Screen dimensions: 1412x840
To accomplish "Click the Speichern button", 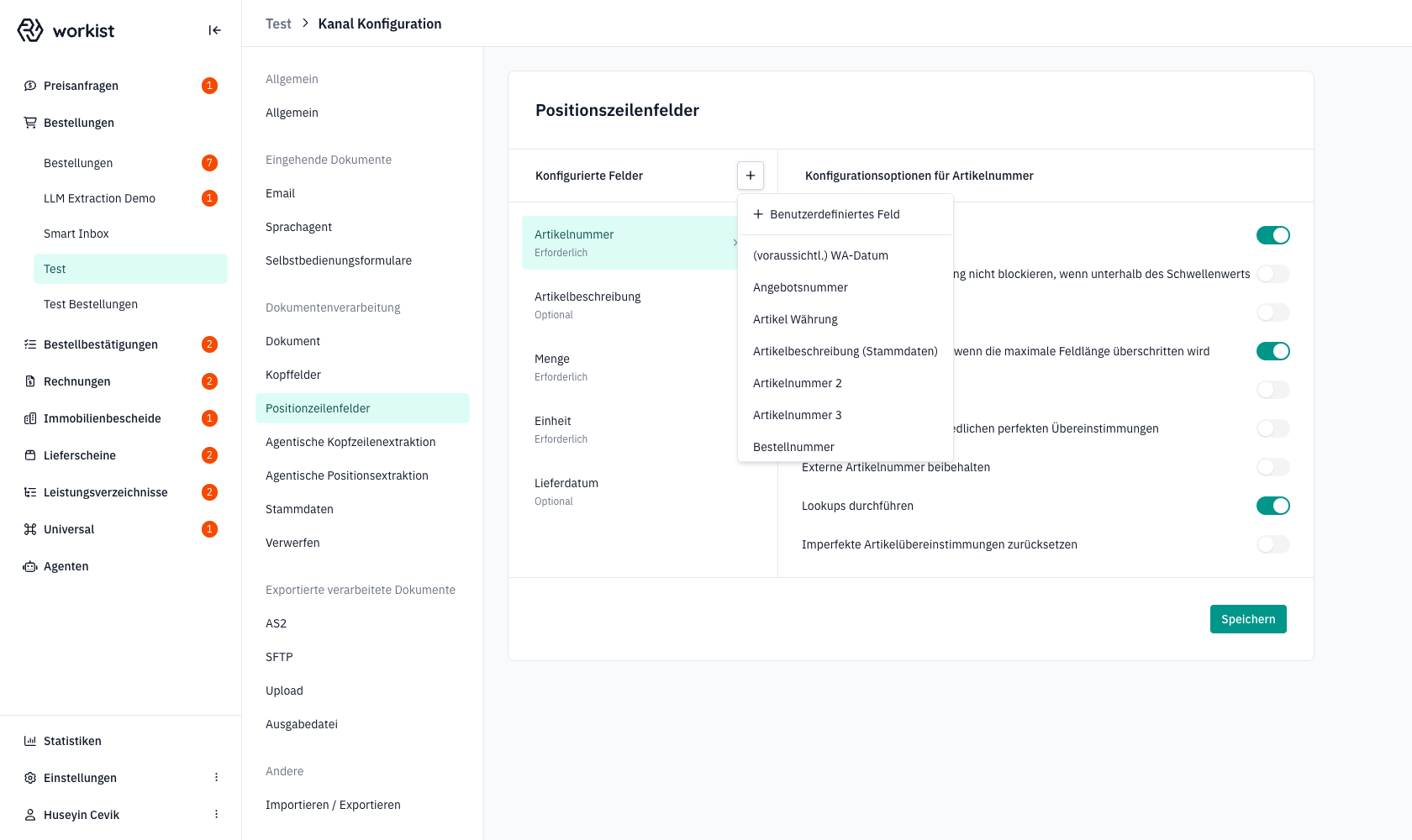I will coord(1248,619).
